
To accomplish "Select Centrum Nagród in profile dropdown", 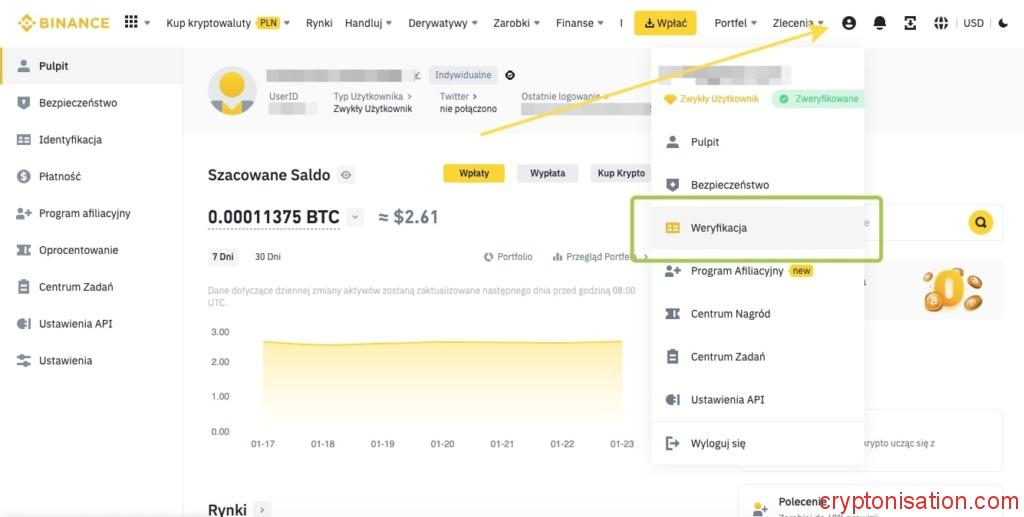I will [758, 314].
